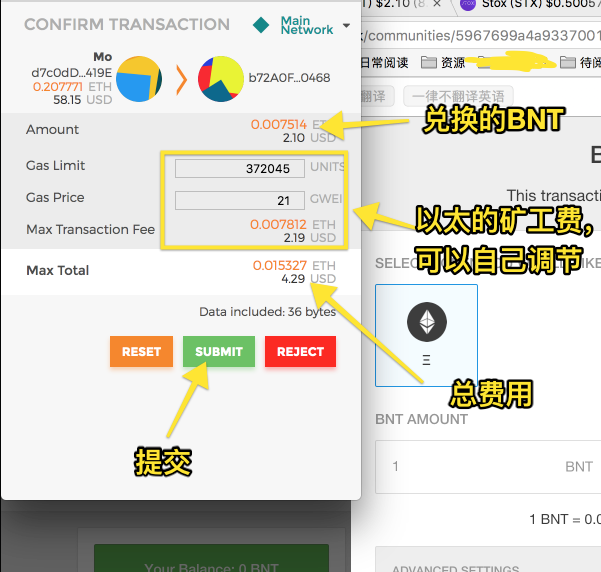Close the $2.10 browser tab
This screenshot has width=601, height=572.
(437, 4)
